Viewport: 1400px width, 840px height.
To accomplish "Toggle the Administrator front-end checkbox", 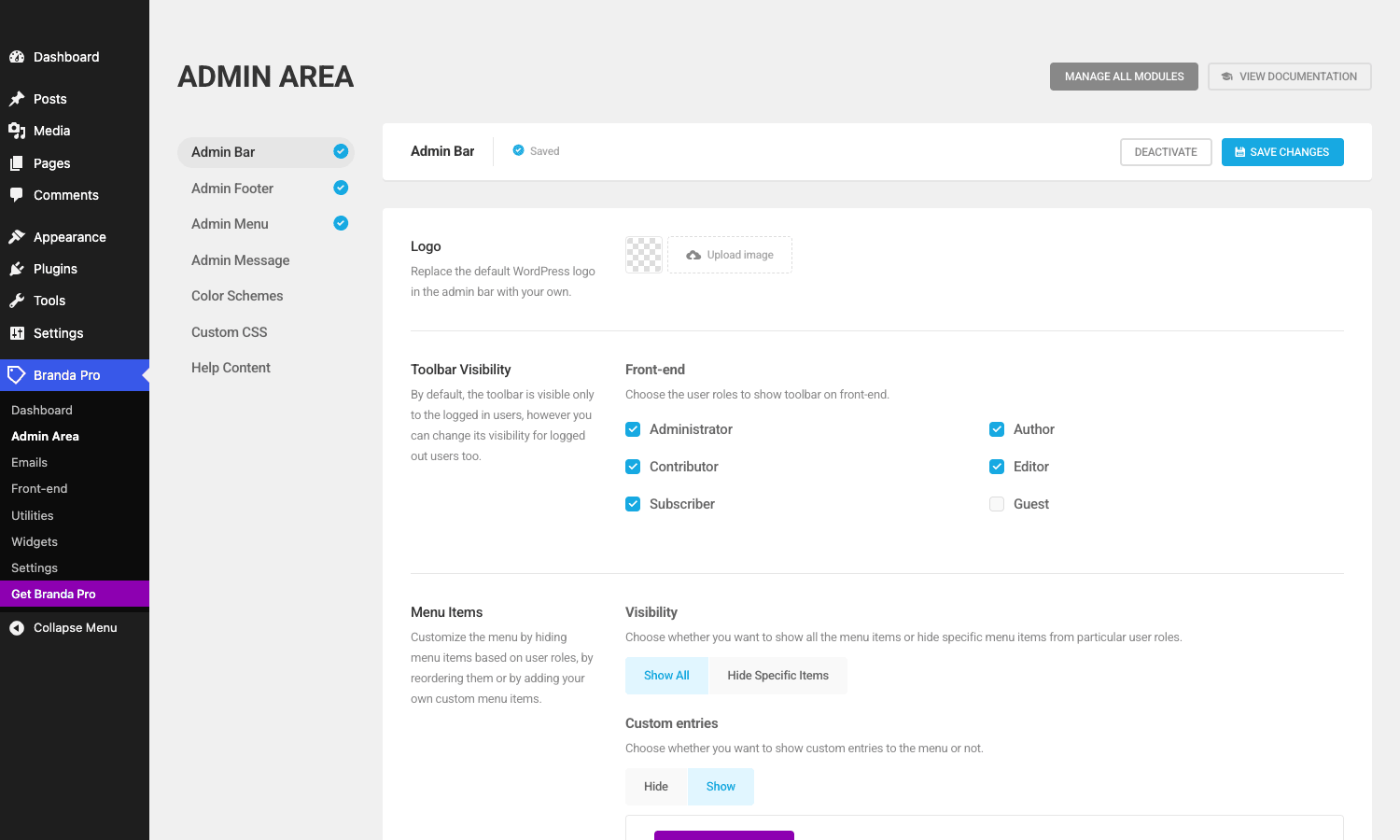I will click(x=633, y=429).
